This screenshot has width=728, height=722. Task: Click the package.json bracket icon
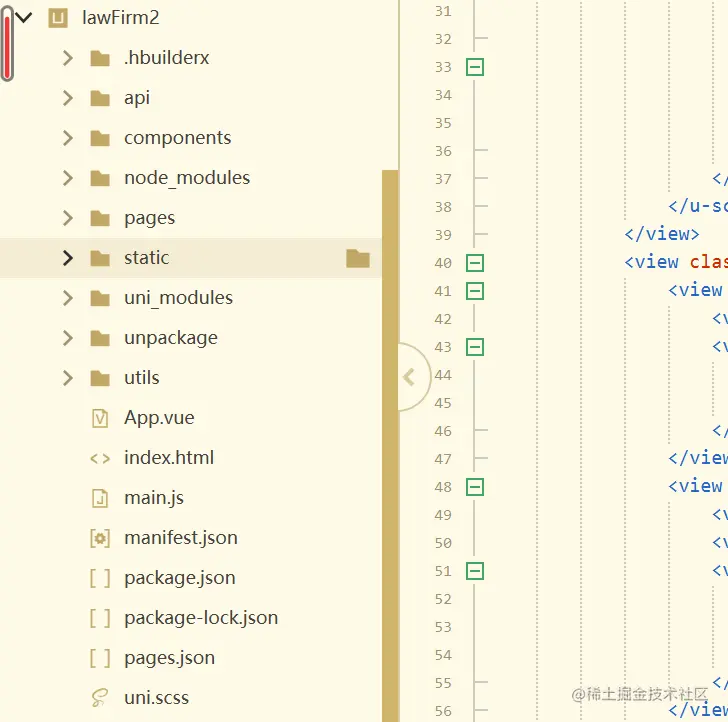[100, 579]
